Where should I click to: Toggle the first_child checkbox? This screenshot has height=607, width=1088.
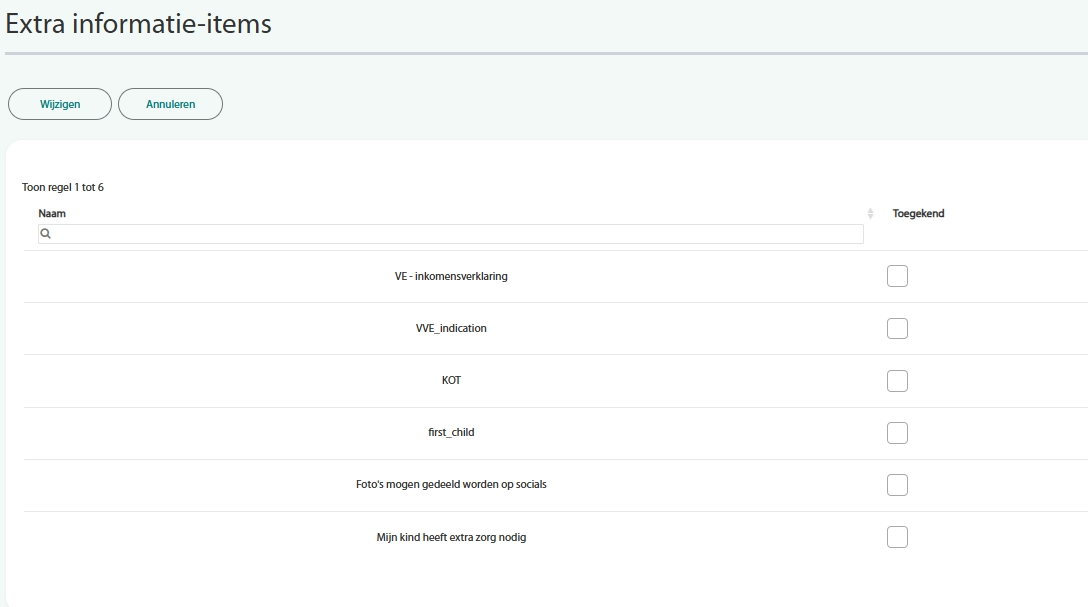click(x=897, y=433)
